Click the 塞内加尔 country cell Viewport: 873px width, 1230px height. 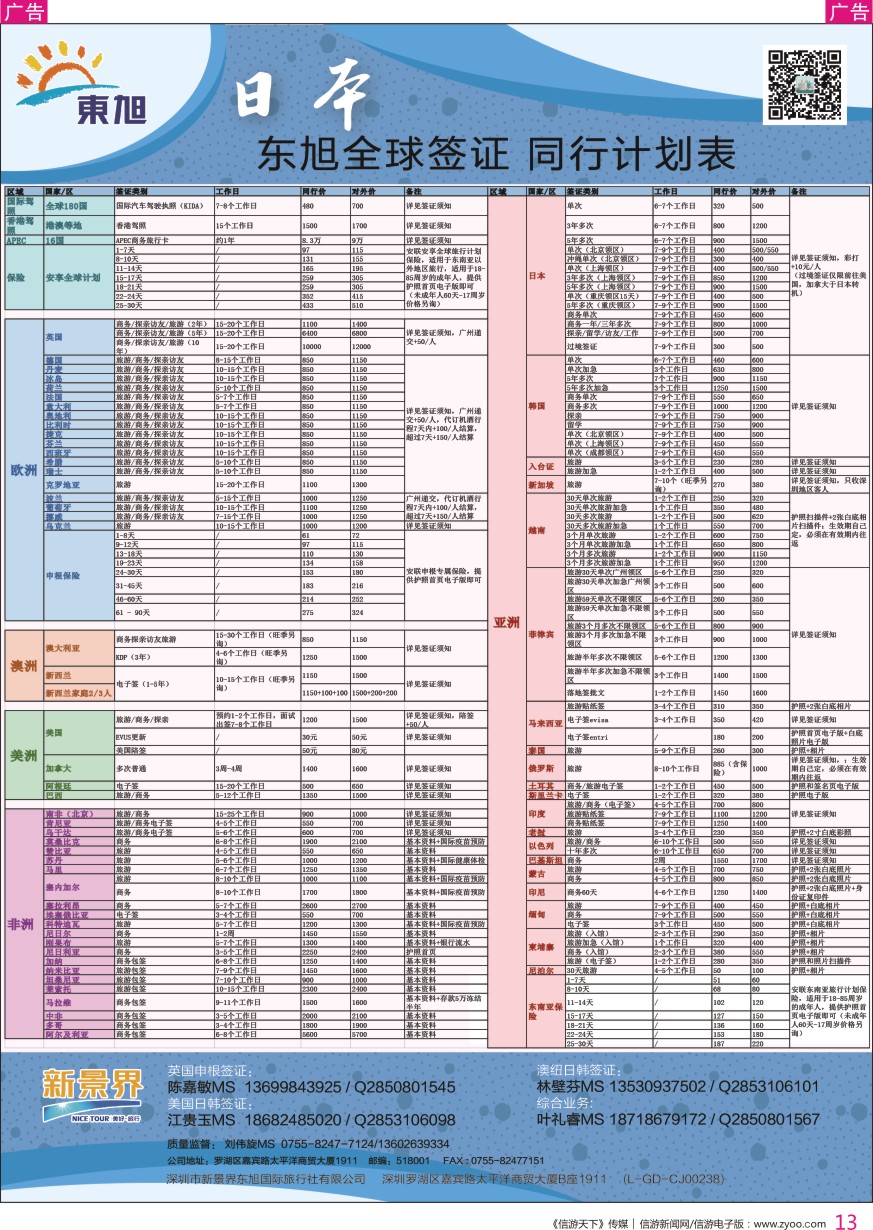click(79, 887)
